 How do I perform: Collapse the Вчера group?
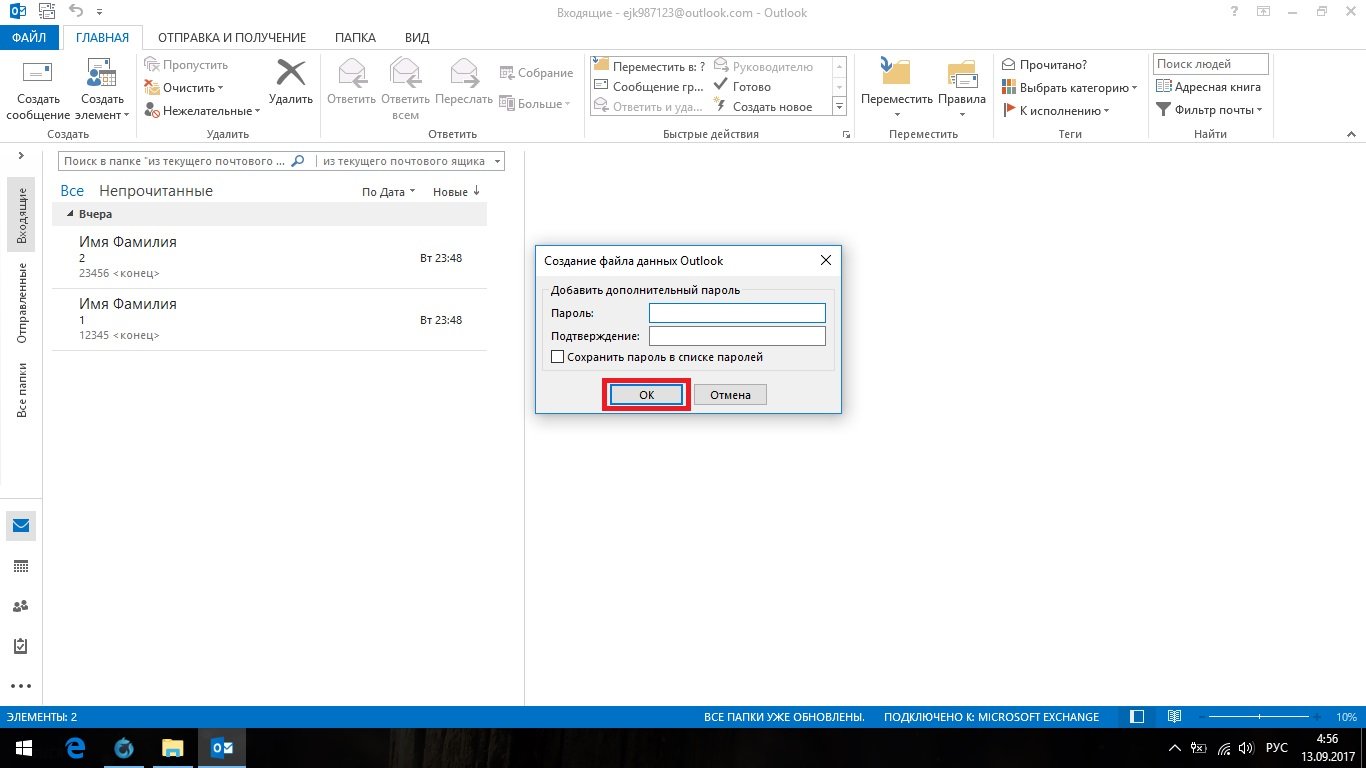click(x=70, y=214)
